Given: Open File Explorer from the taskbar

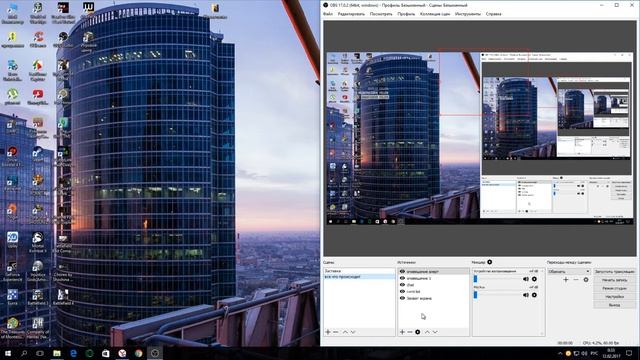Looking at the screenshot, I should (x=57, y=353).
